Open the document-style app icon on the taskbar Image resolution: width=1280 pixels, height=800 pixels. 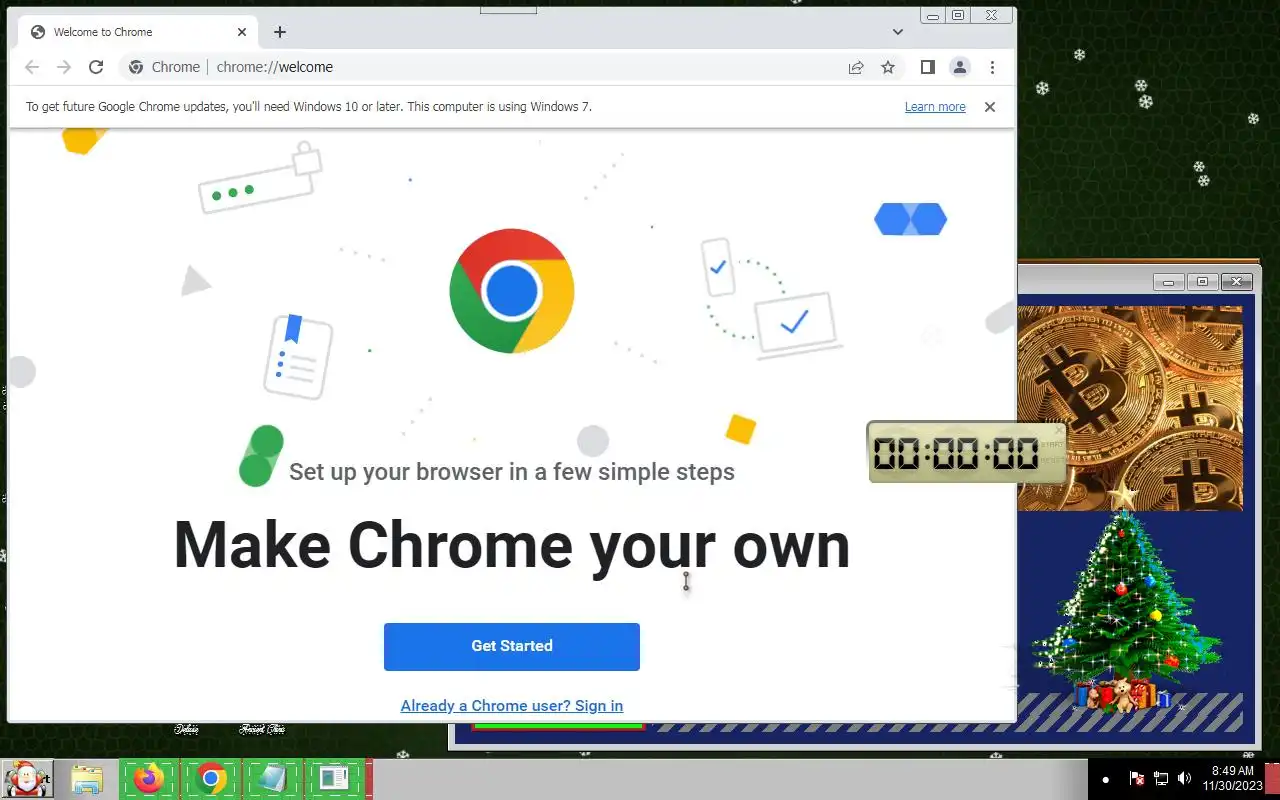tap(334, 778)
